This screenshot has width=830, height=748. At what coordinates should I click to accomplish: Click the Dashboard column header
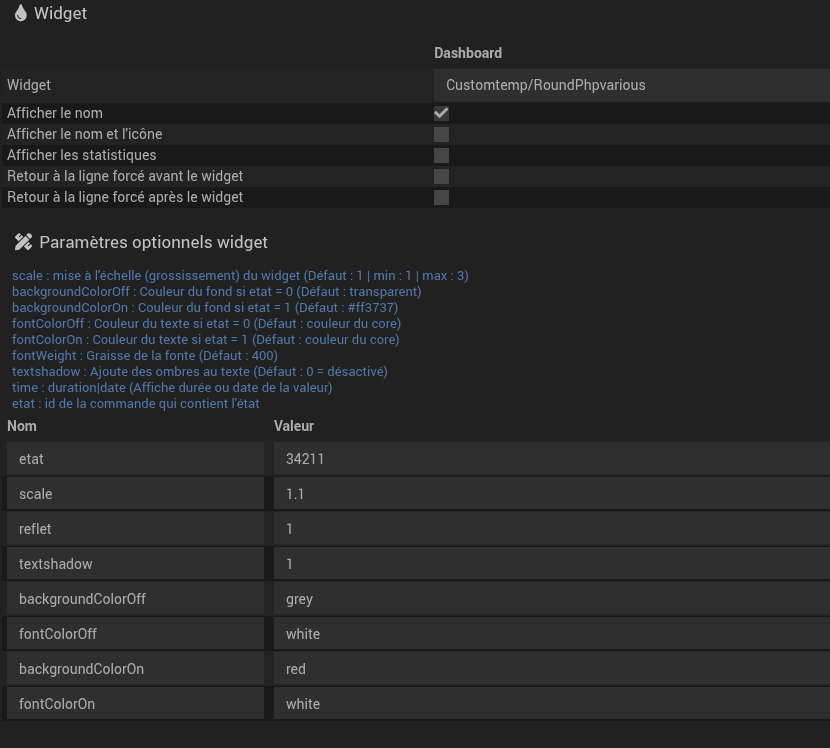click(x=468, y=53)
